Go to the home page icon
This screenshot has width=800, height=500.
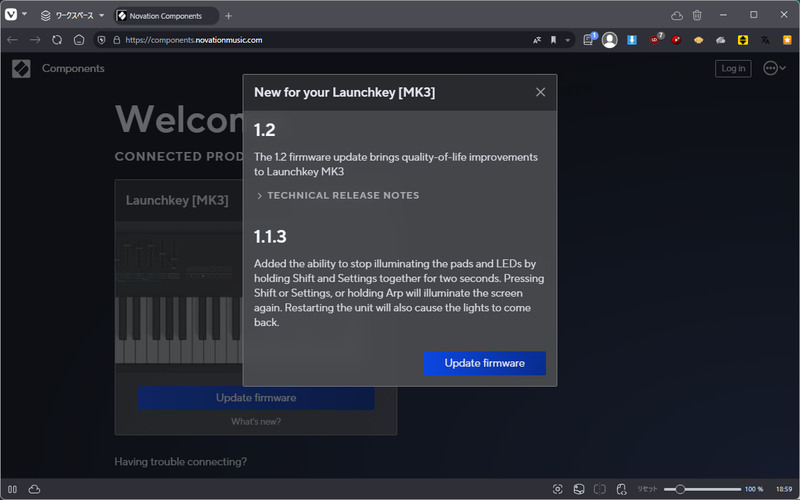coord(79,40)
